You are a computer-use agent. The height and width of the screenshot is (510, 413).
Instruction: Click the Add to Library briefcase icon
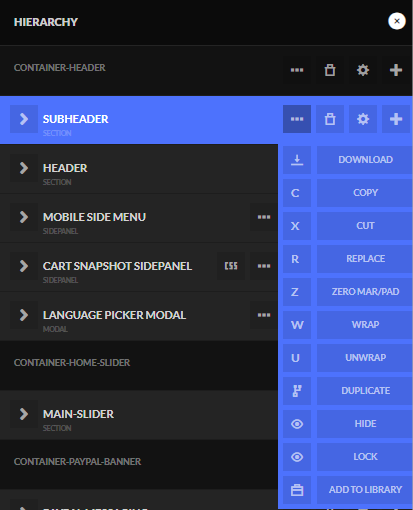297,490
